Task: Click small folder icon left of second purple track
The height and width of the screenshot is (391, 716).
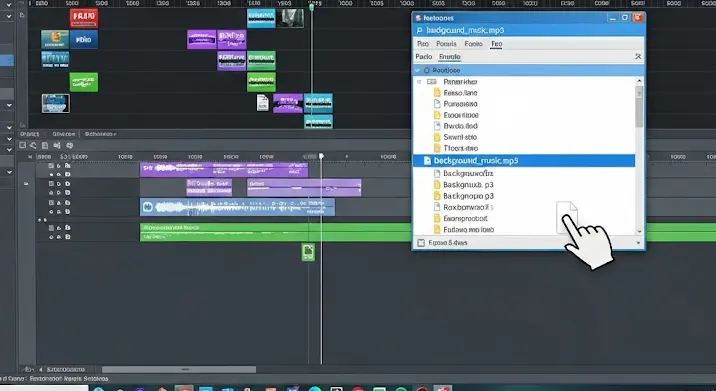Action: coord(26,184)
